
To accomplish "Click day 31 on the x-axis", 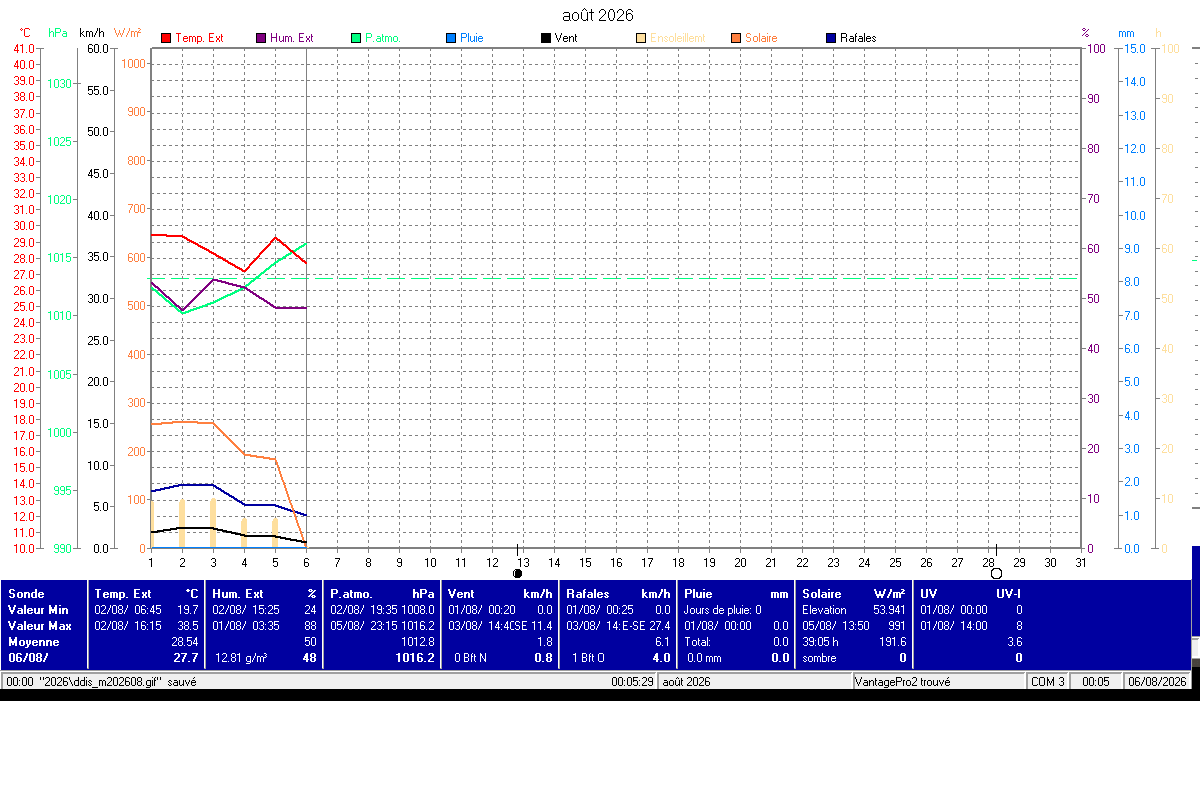I will 1081,563.
